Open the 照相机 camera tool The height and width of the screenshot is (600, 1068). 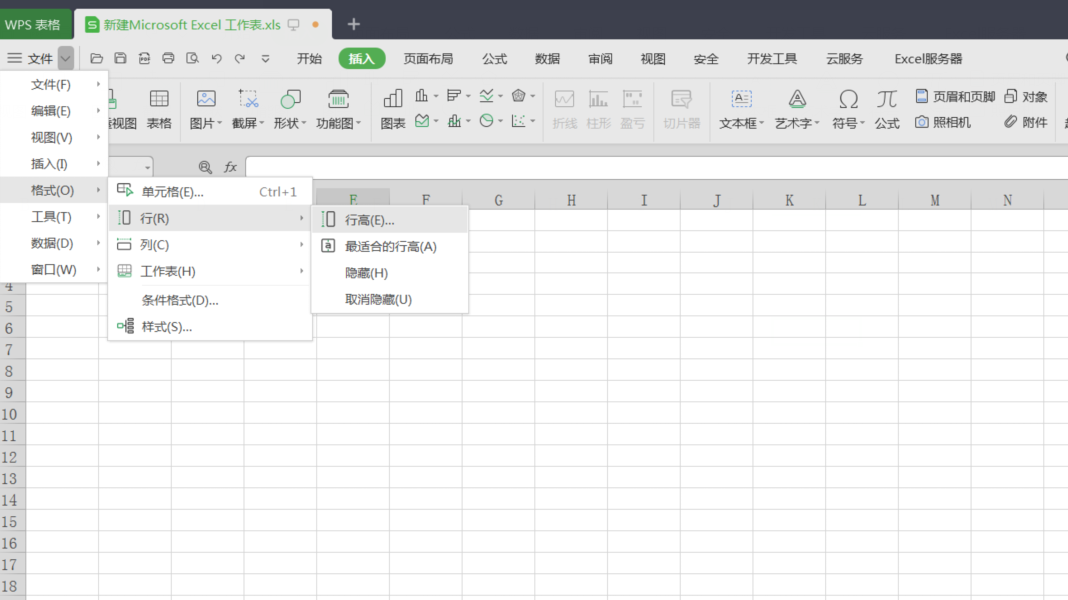943,123
